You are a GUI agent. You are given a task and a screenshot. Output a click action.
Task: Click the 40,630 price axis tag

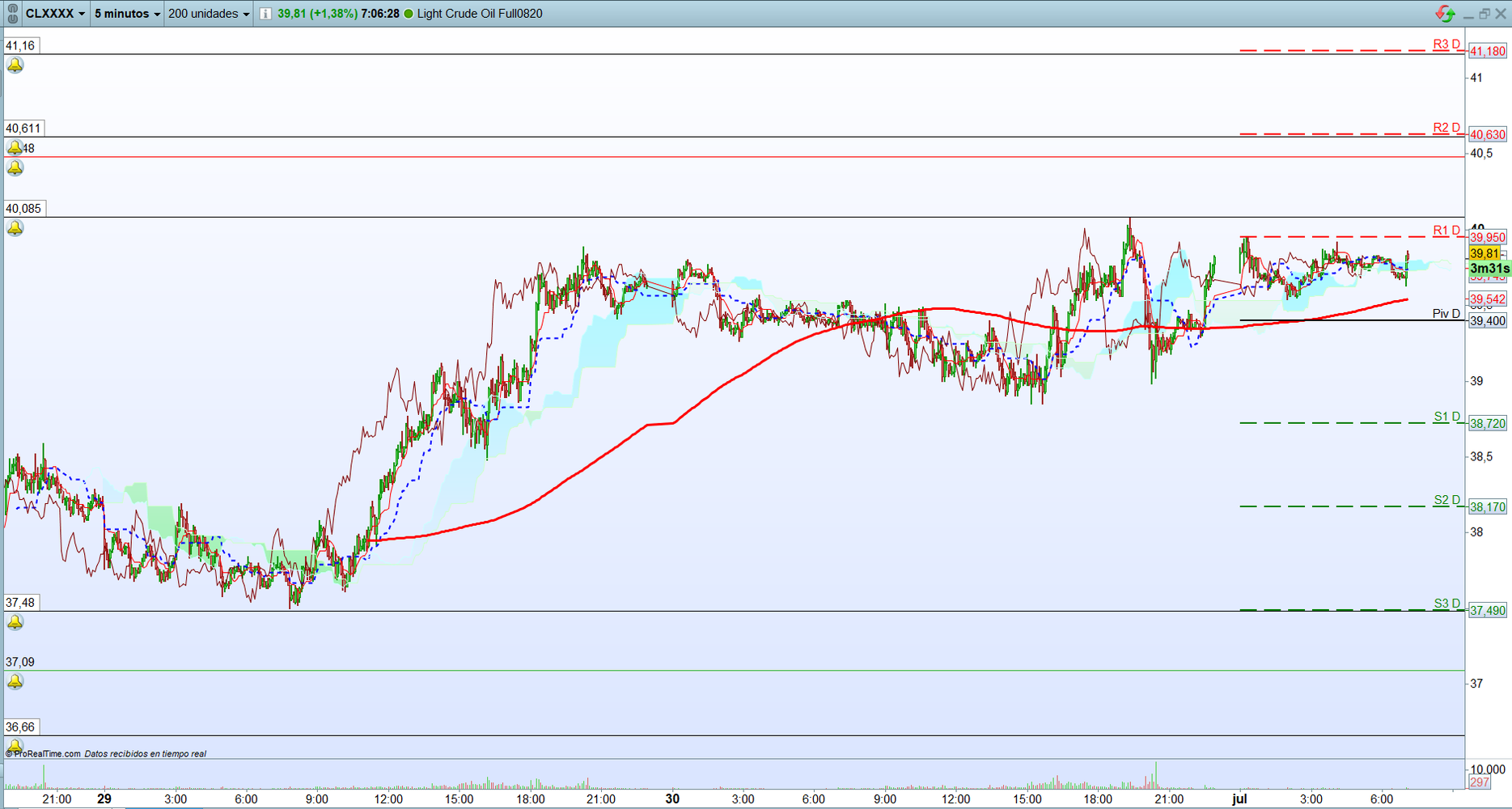(x=1488, y=134)
